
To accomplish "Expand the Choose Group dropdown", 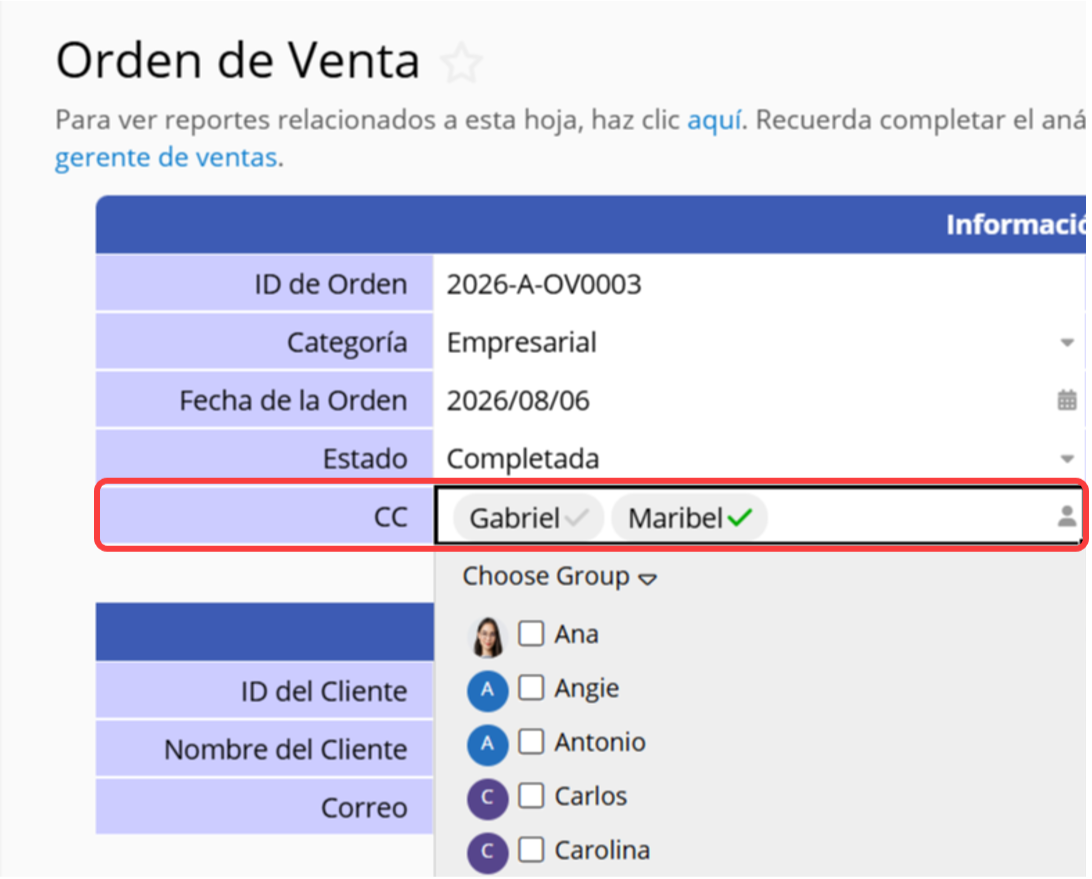I will [559, 577].
